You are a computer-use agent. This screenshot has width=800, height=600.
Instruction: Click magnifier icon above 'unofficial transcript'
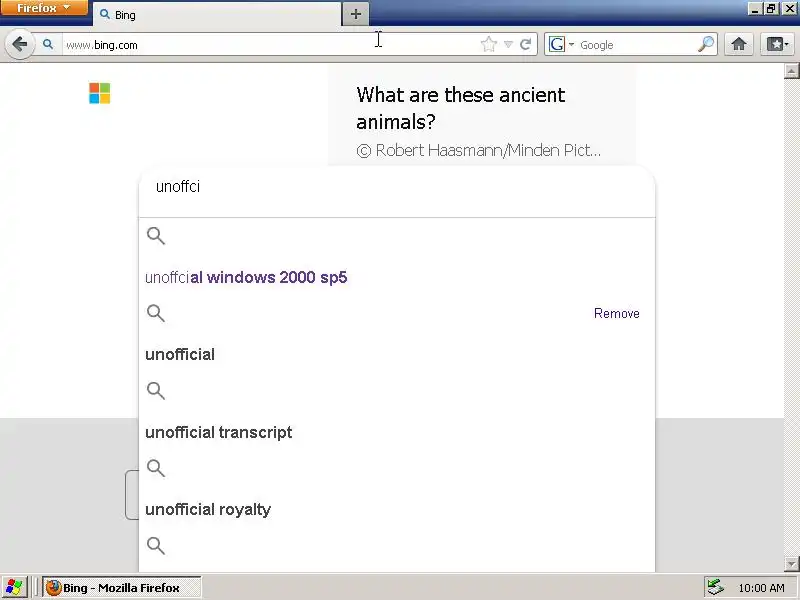click(x=156, y=391)
